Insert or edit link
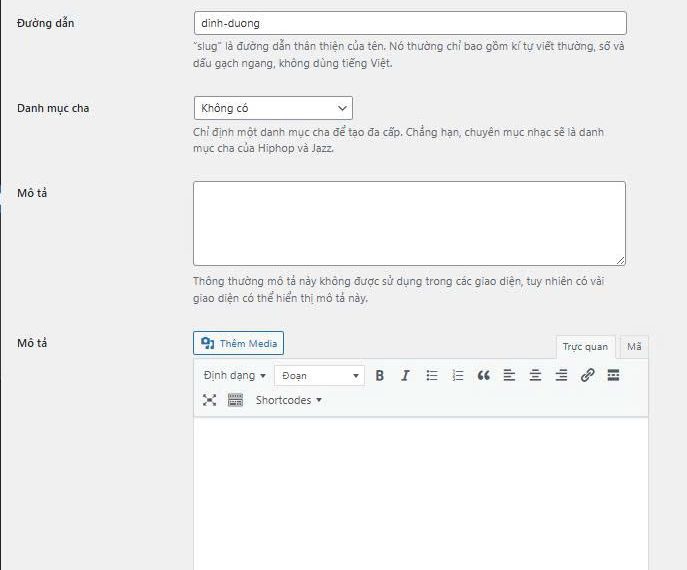 (x=587, y=376)
